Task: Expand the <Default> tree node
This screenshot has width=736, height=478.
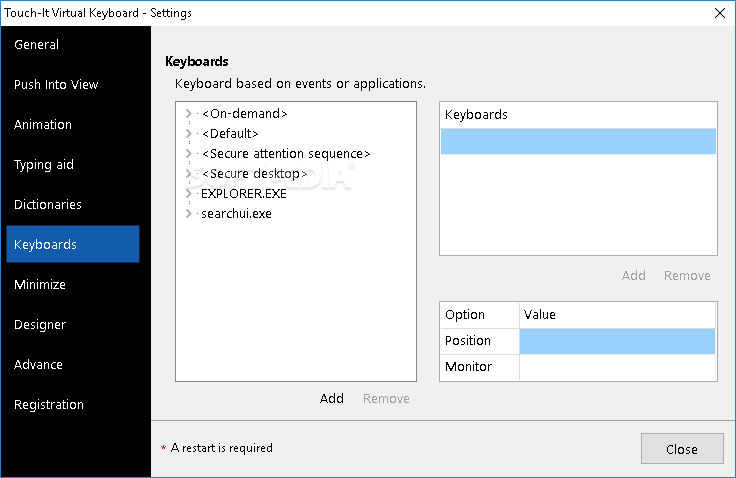Action: [x=189, y=134]
